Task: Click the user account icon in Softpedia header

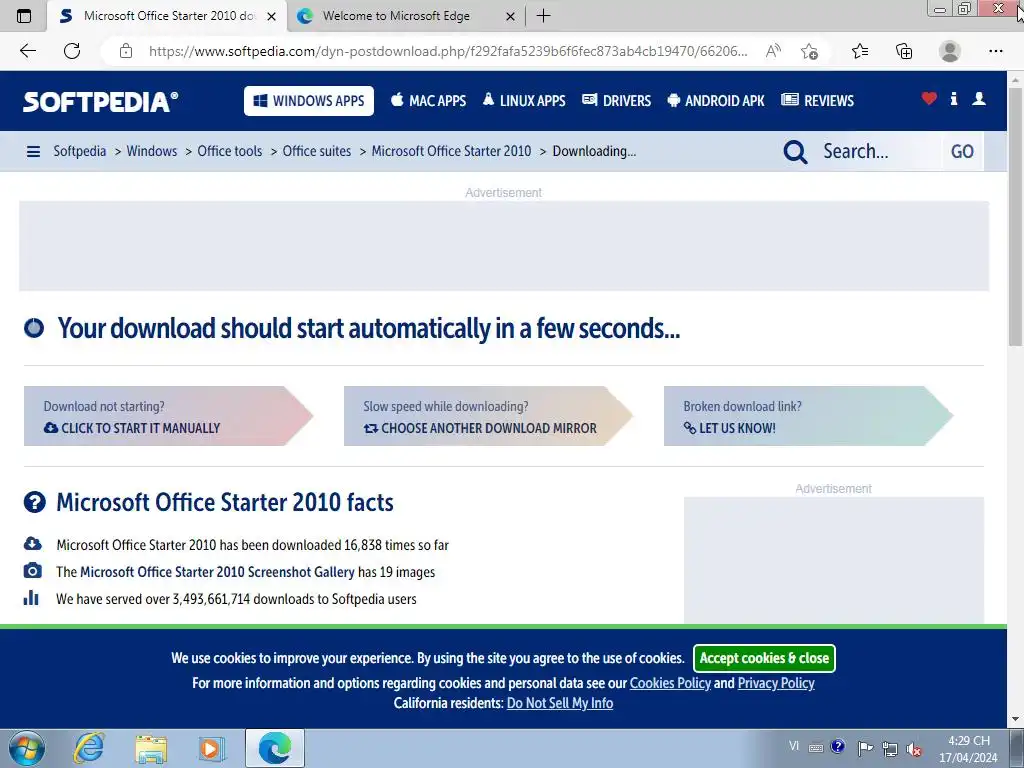Action: (x=979, y=99)
